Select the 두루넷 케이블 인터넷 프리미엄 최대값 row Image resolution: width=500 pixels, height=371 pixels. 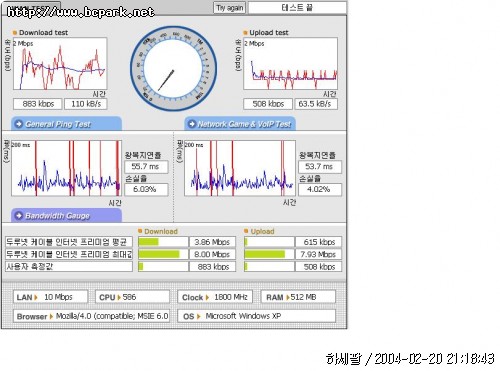pos(69,254)
